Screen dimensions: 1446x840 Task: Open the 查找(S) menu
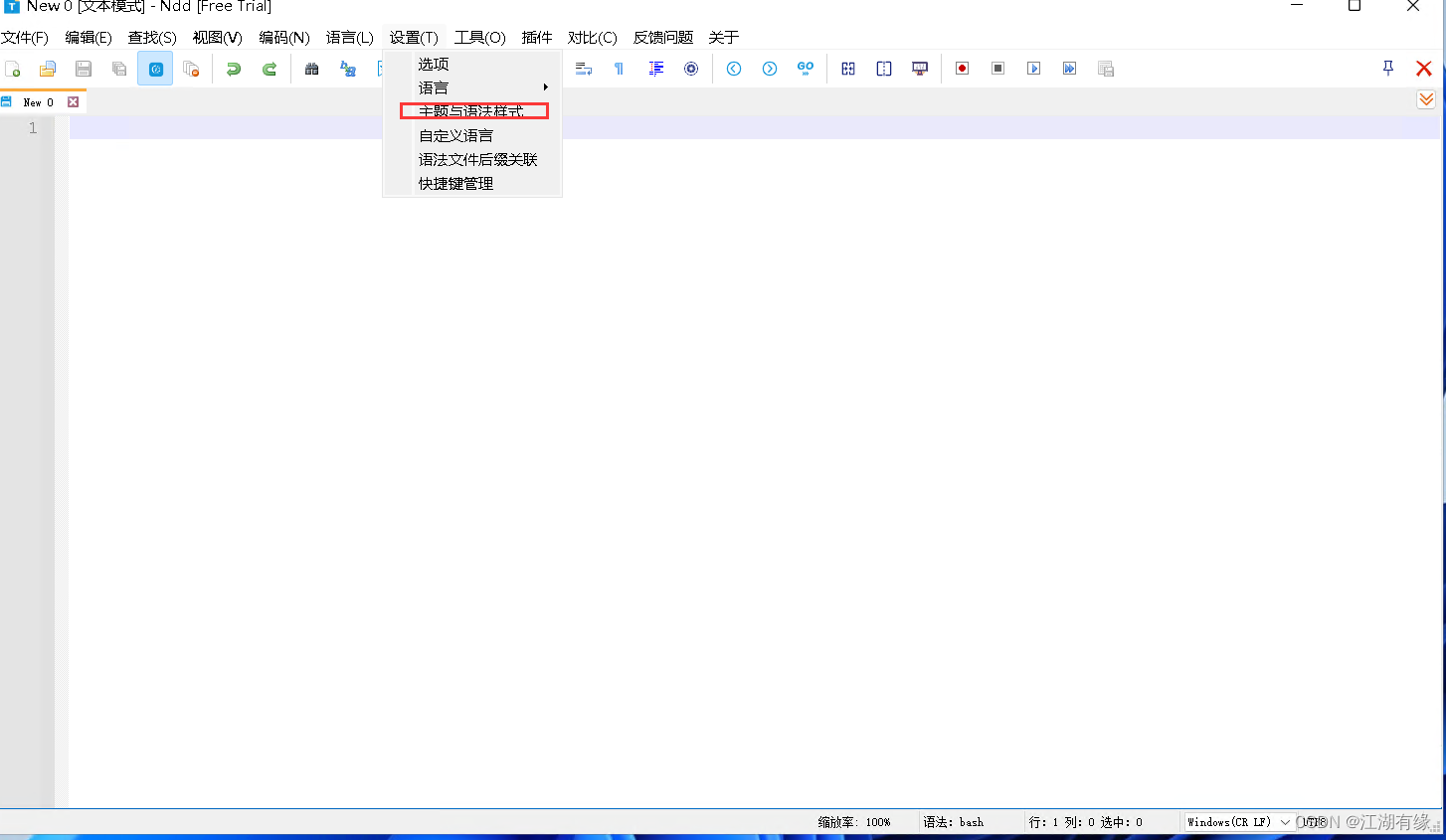tap(152, 38)
